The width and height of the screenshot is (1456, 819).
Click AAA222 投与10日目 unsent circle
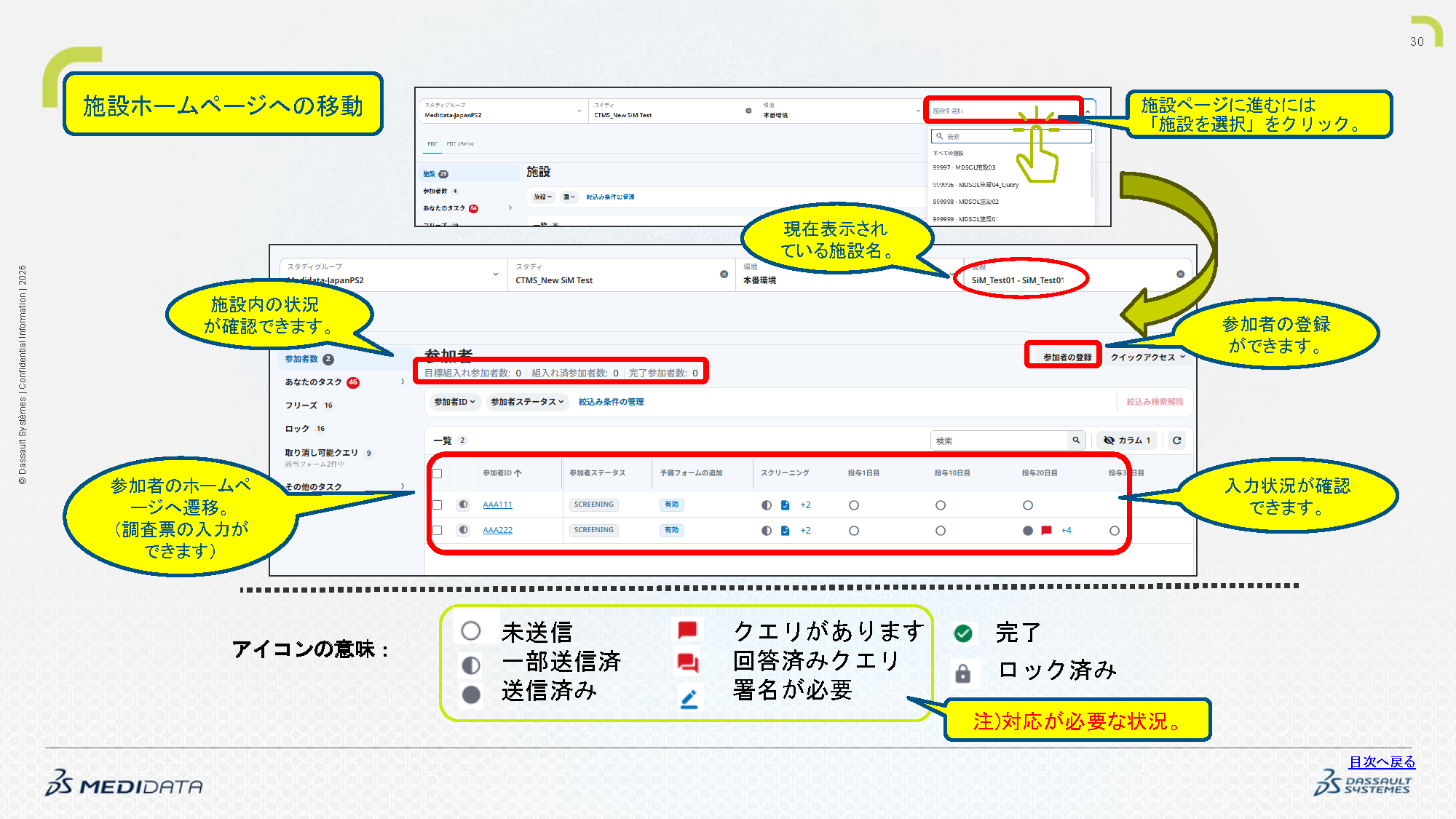[x=941, y=531]
